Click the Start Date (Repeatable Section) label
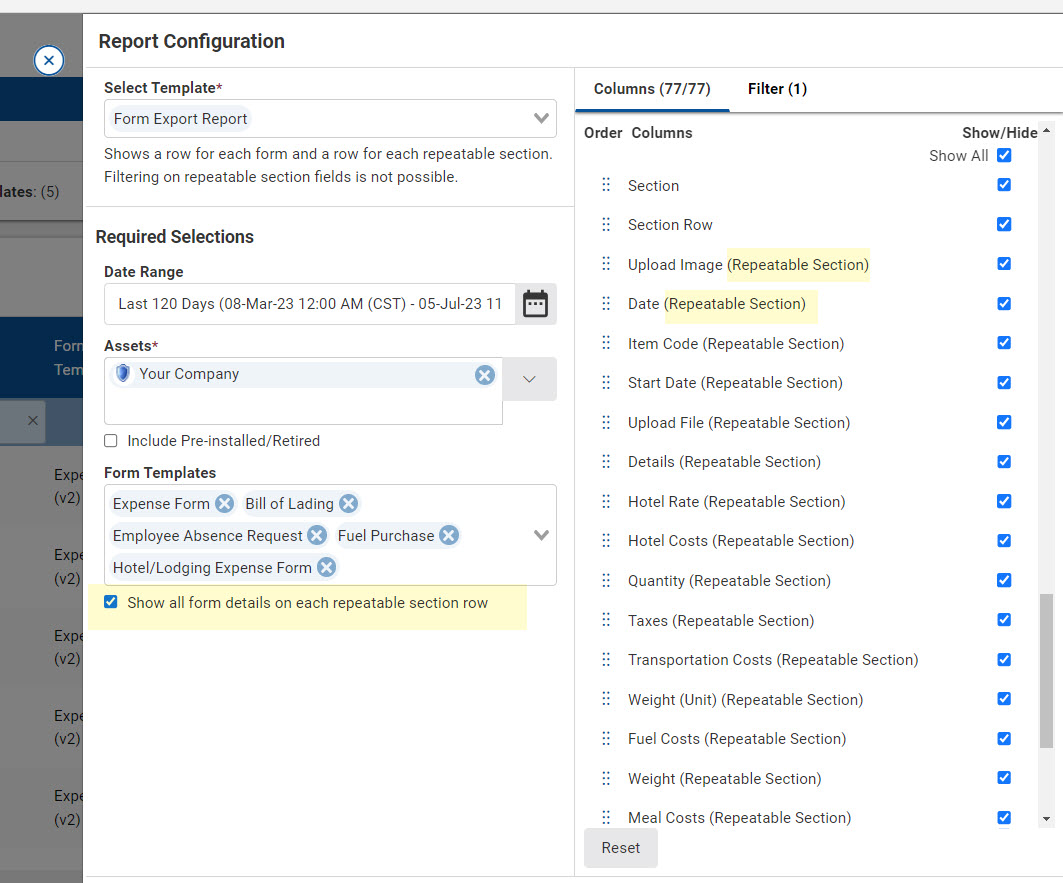Screen dimensions: 1063x883 tap(735, 382)
